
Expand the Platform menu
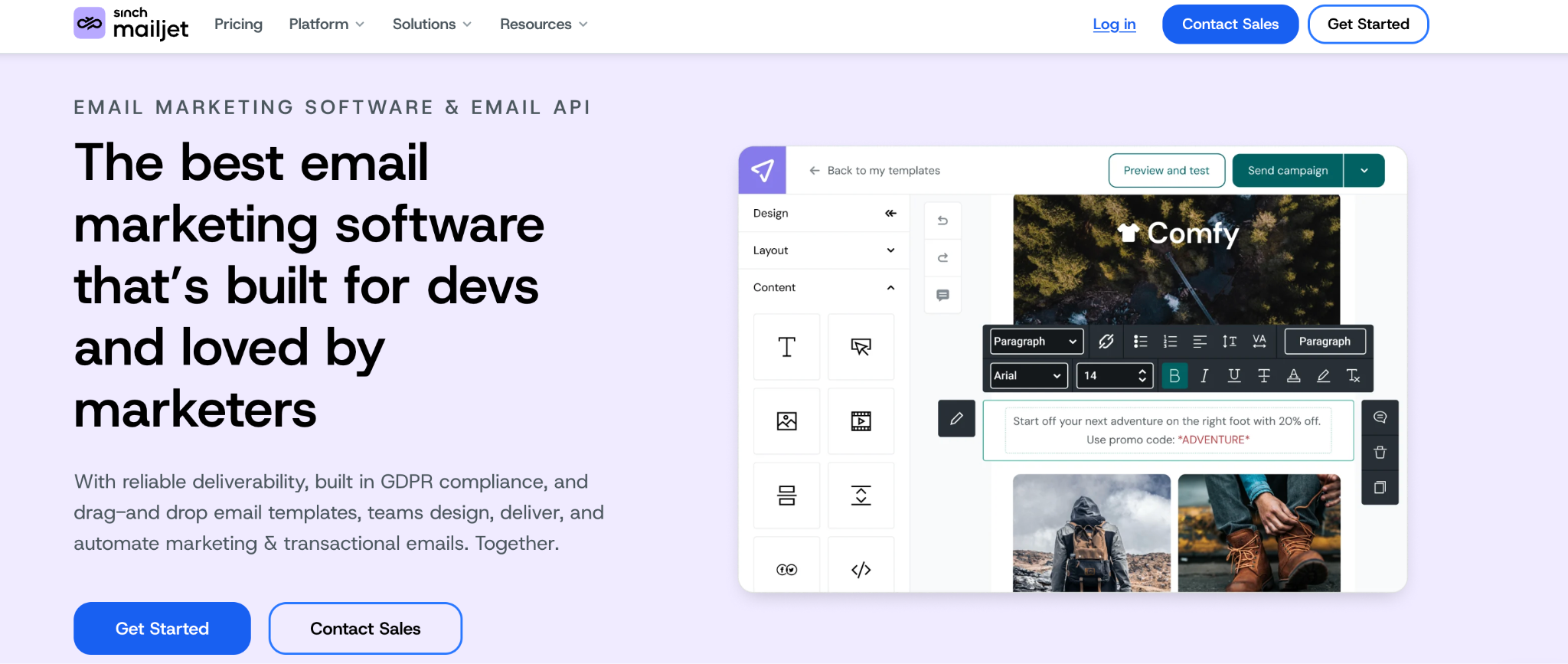(x=326, y=25)
